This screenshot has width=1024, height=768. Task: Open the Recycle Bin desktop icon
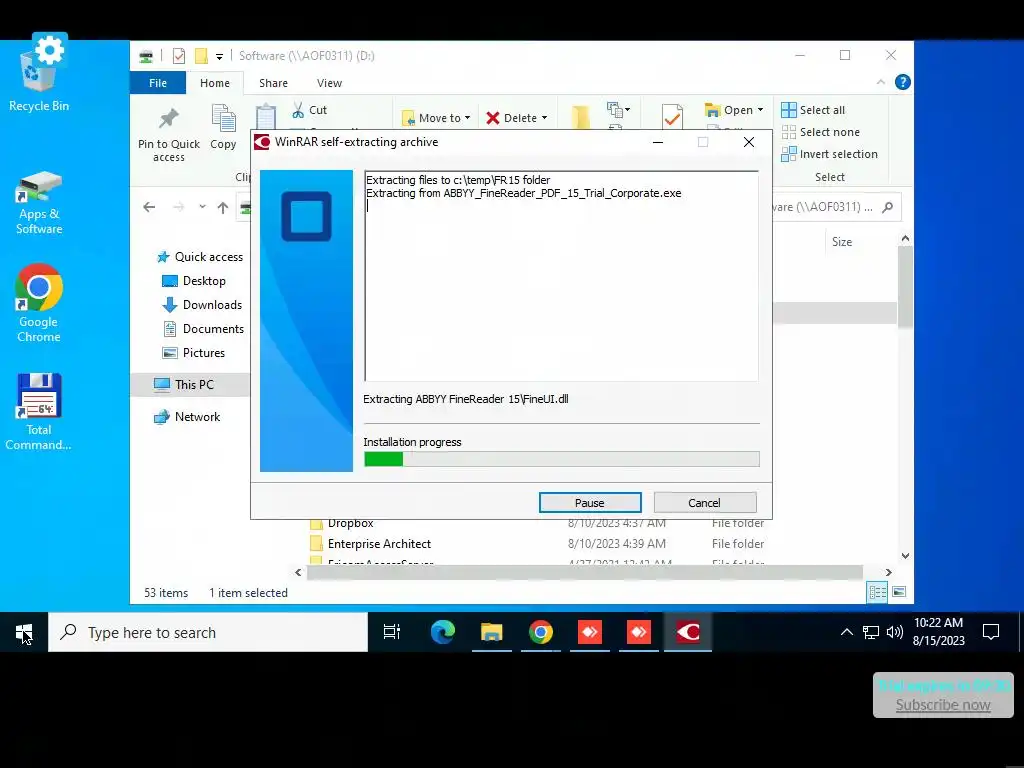[39, 73]
